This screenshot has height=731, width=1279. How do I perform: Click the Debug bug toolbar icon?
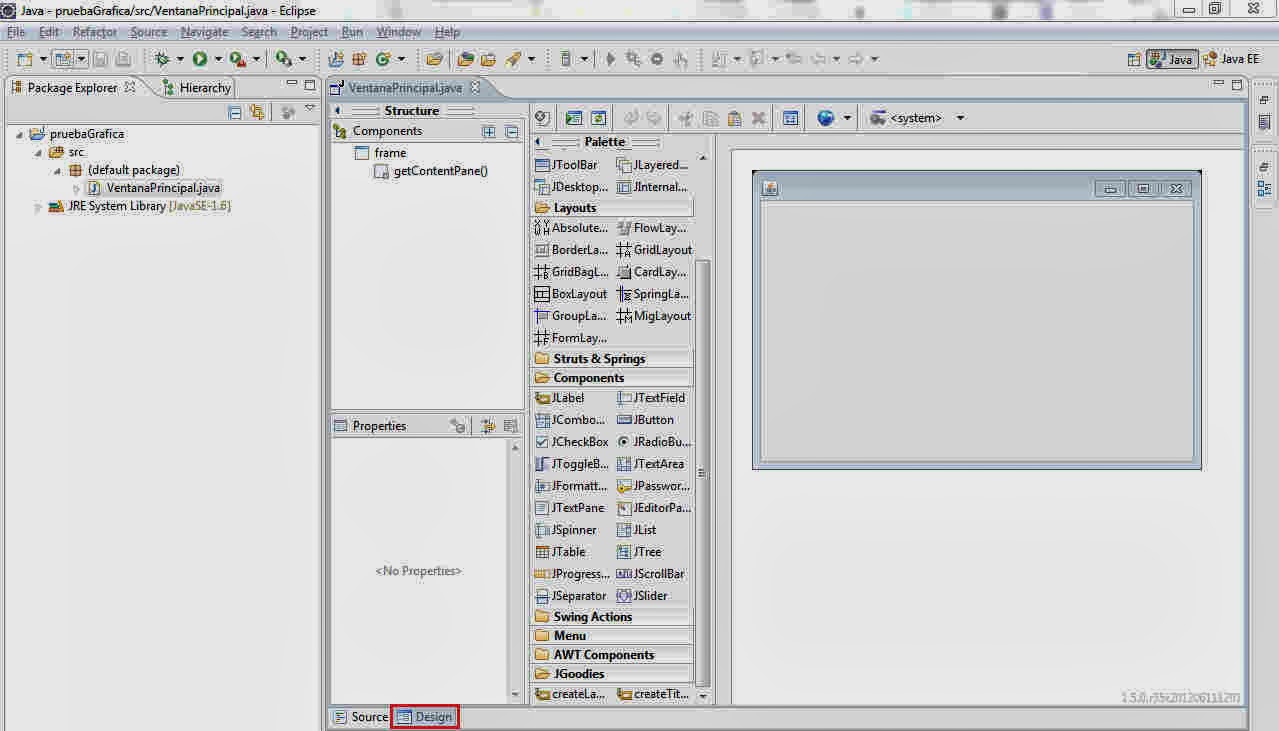(162, 59)
